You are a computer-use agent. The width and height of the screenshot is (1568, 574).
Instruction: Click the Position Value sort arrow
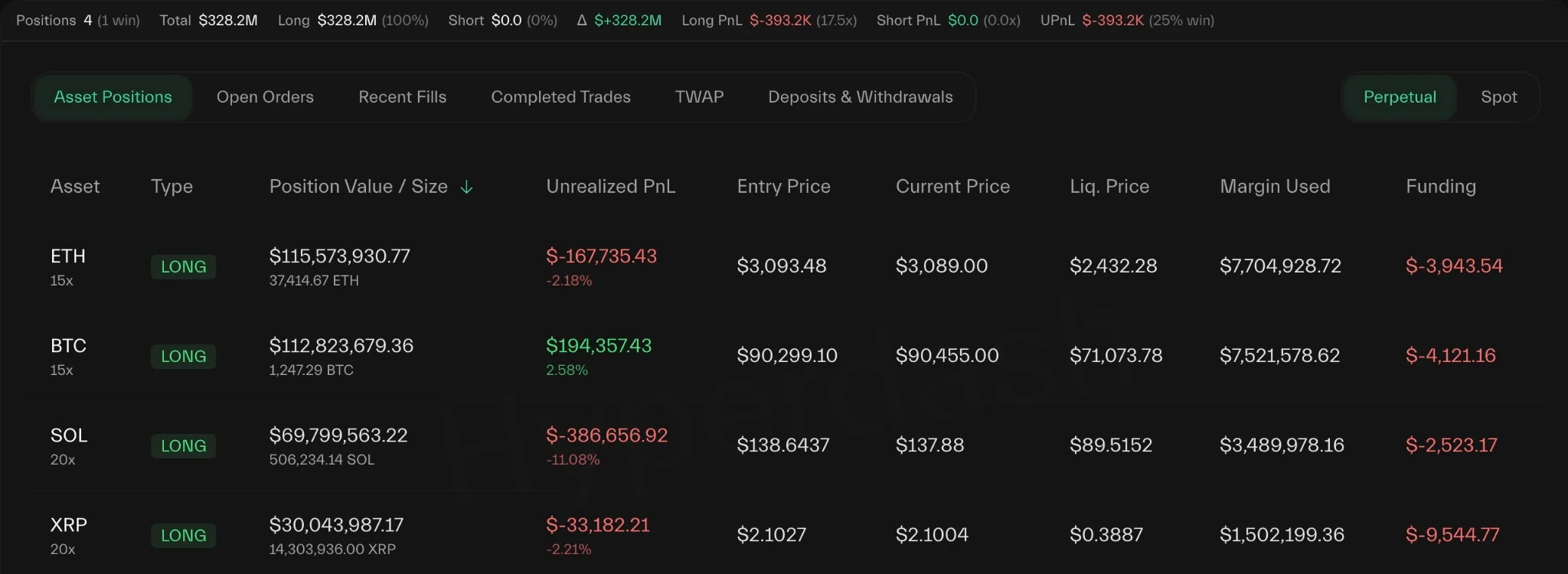tap(468, 186)
